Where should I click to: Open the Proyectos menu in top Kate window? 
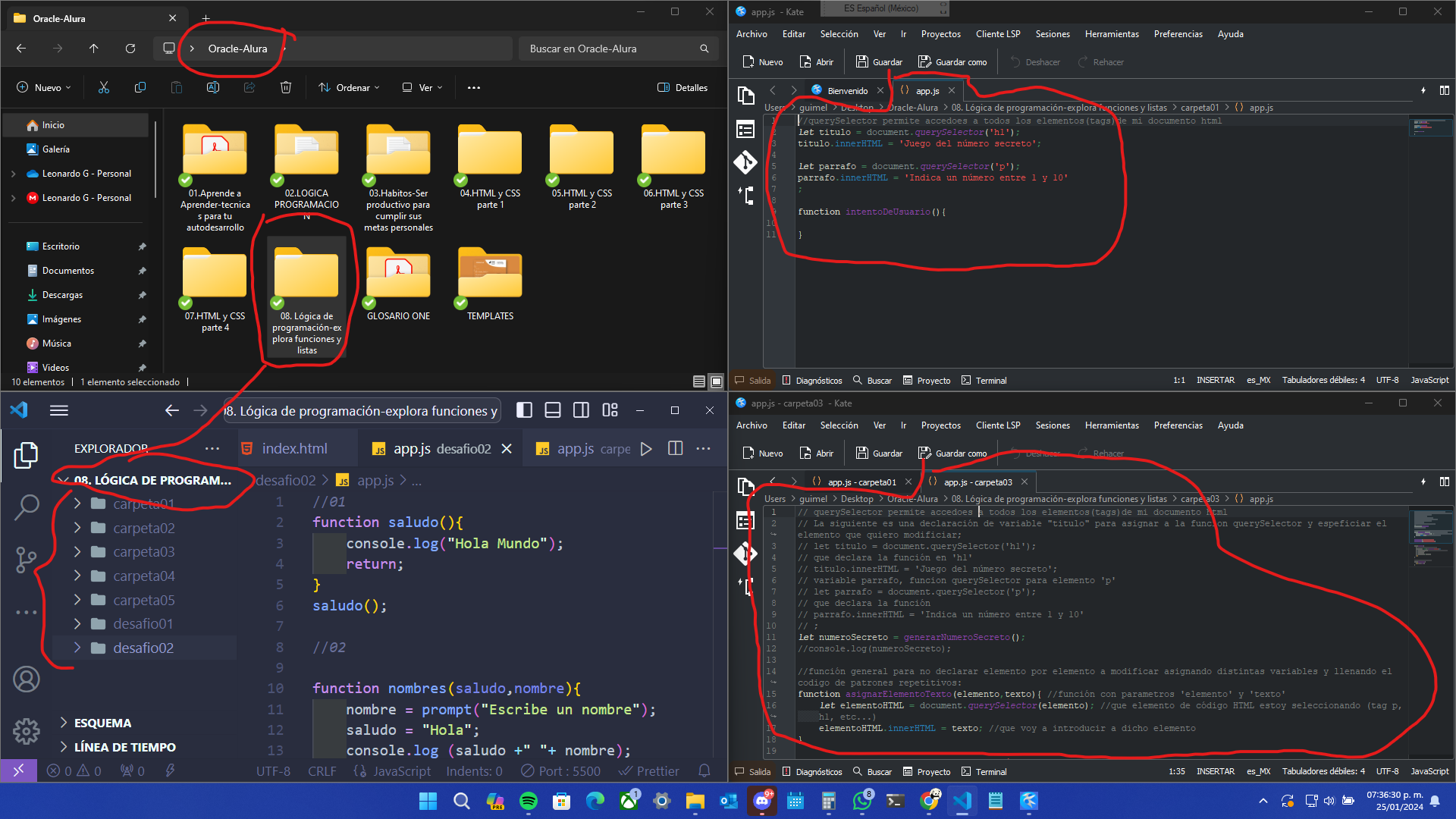[940, 34]
